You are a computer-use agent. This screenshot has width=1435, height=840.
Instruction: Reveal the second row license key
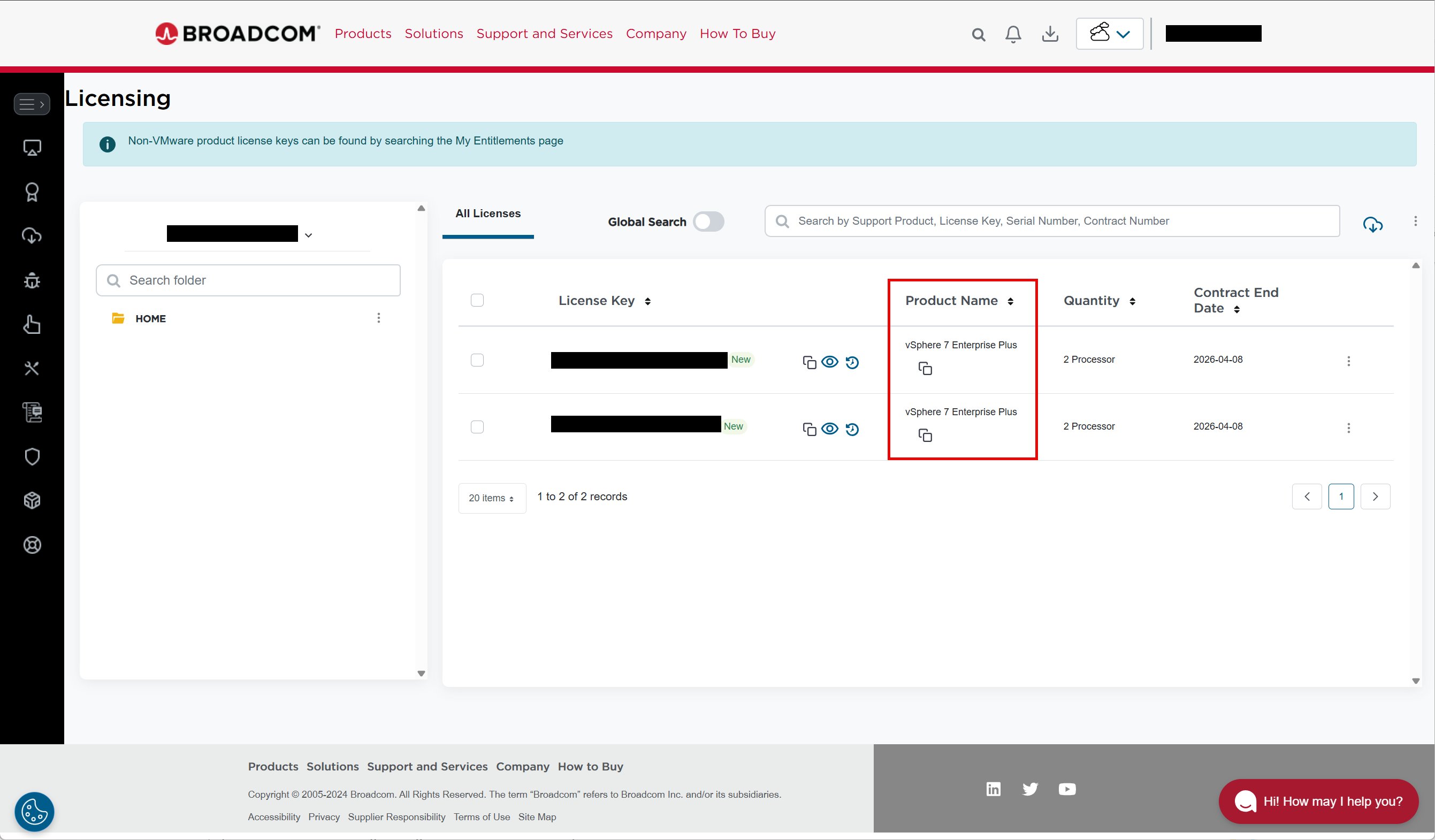pos(830,428)
